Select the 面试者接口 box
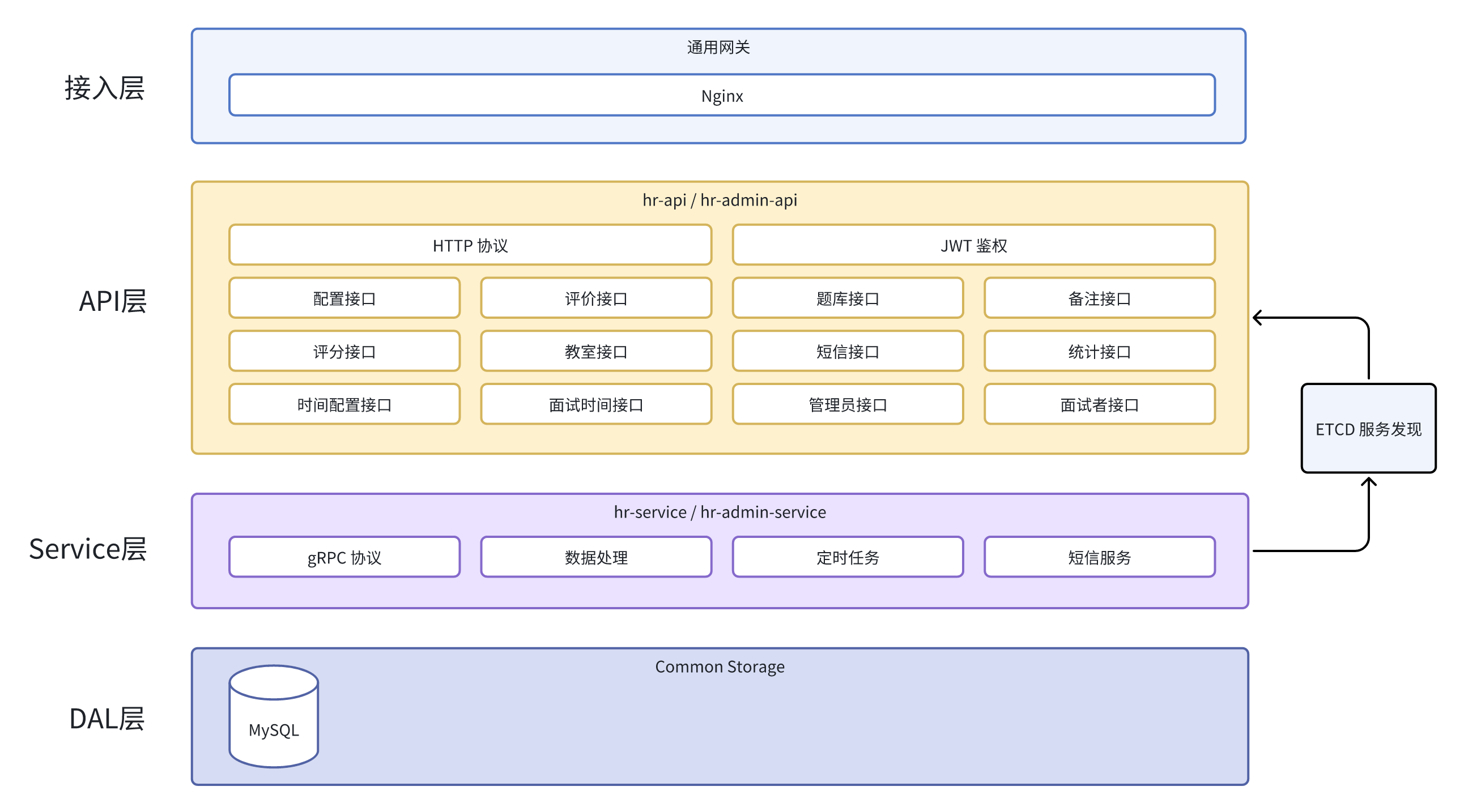 pyautogui.click(x=1100, y=404)
